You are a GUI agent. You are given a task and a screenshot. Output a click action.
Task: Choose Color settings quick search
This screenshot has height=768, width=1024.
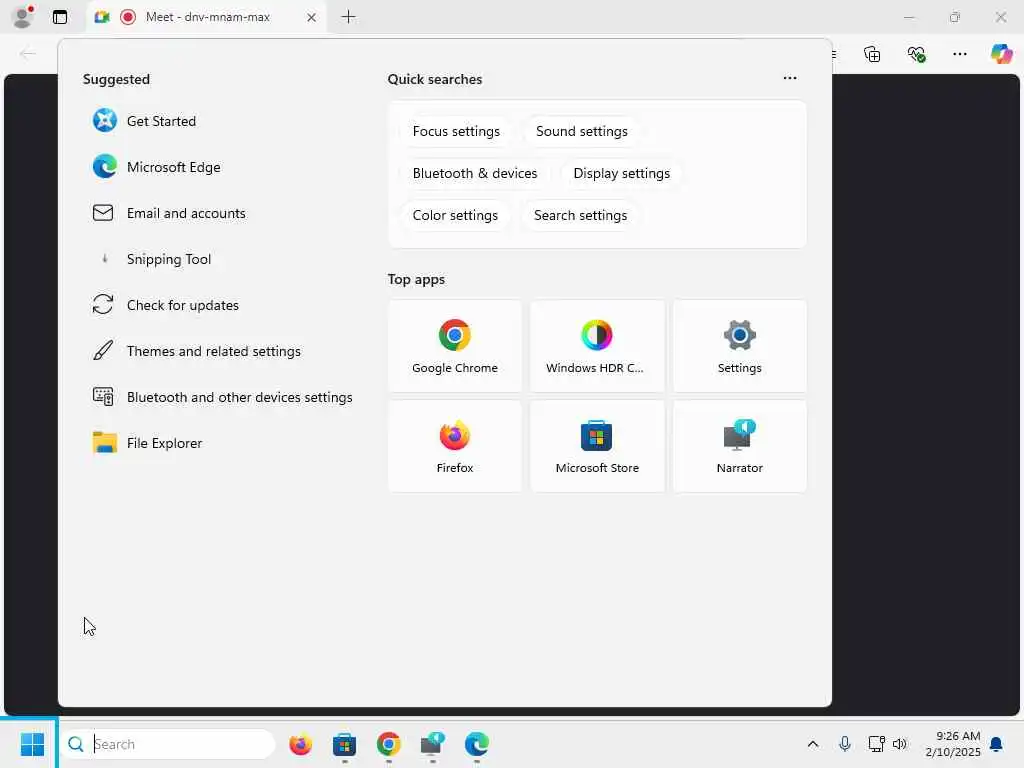455,216
